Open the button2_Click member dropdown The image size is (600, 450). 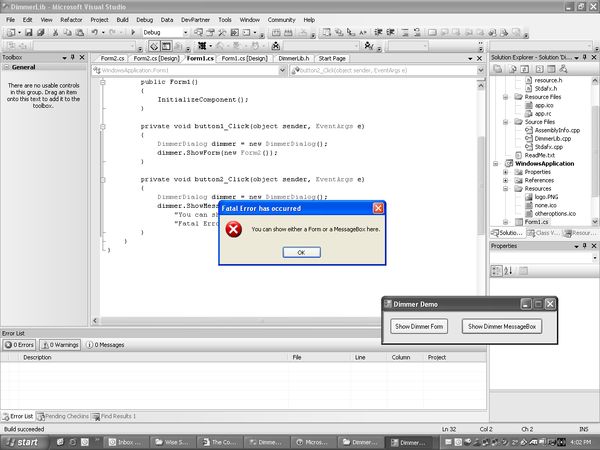[x=481, y=70]
